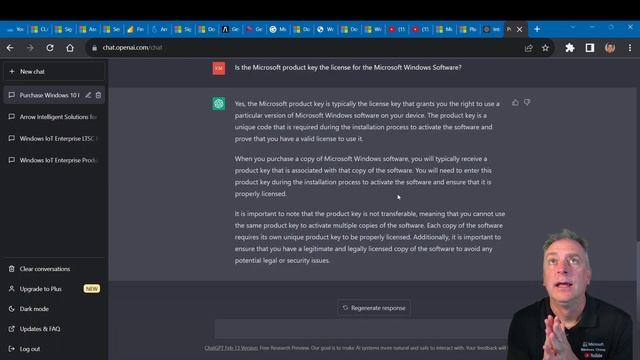
Task: Click the browser forward arrow
Action: tap(30, 48)
